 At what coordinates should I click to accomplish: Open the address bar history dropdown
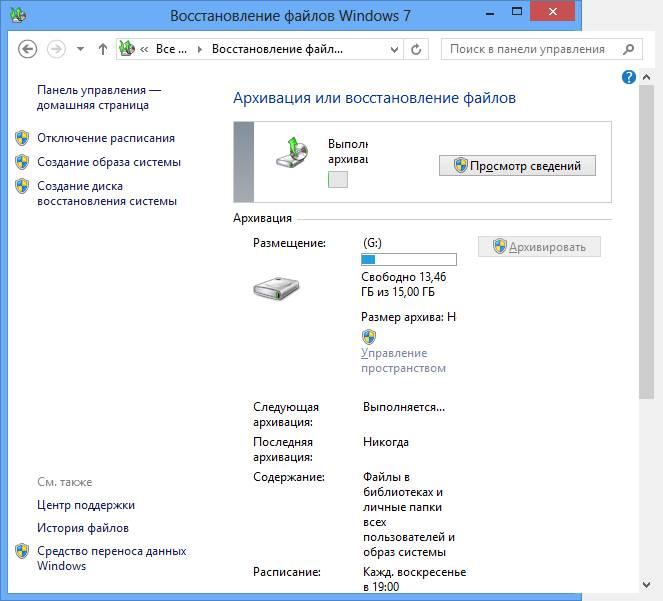394,50
